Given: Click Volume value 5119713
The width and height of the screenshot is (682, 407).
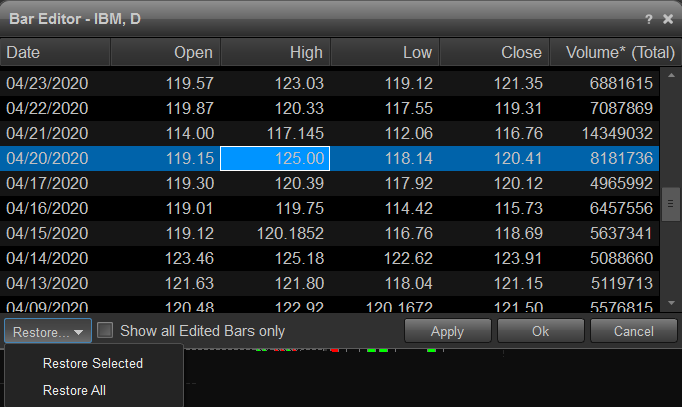Looking at the screenshot, I should tap(622, 283).
